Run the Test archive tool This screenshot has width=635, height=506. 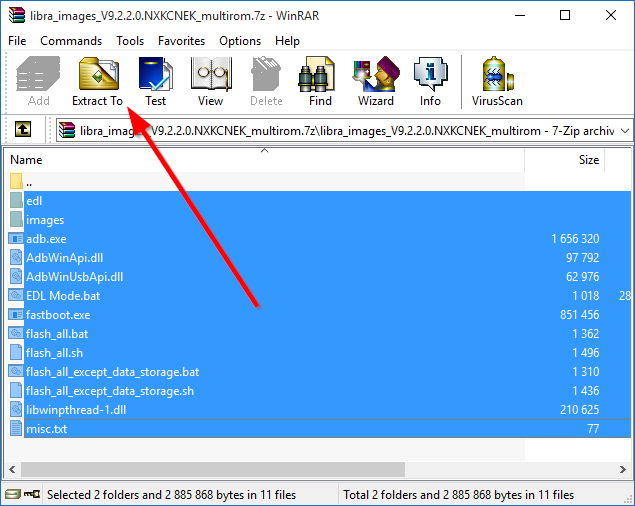[x=156, y=73]
